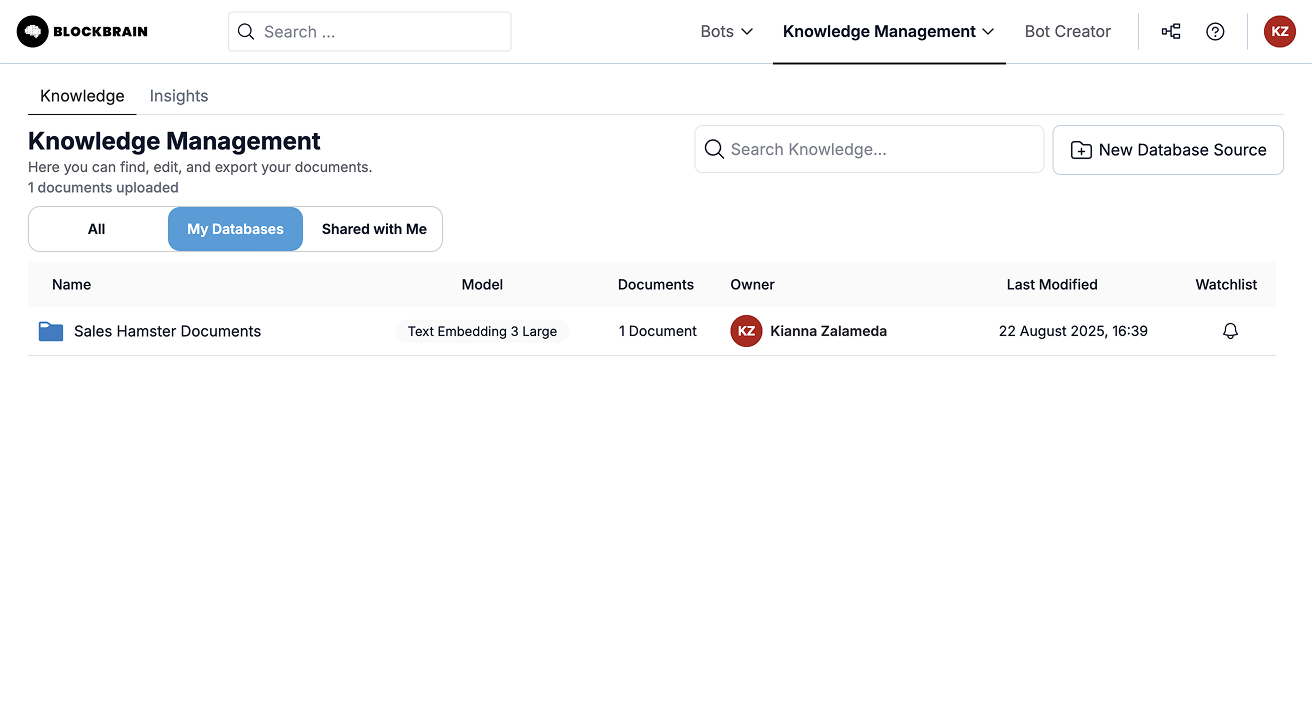1312x701 pixels.
Task: Open the workflow diagram icon in header
Action: (x=1170, y=32)
